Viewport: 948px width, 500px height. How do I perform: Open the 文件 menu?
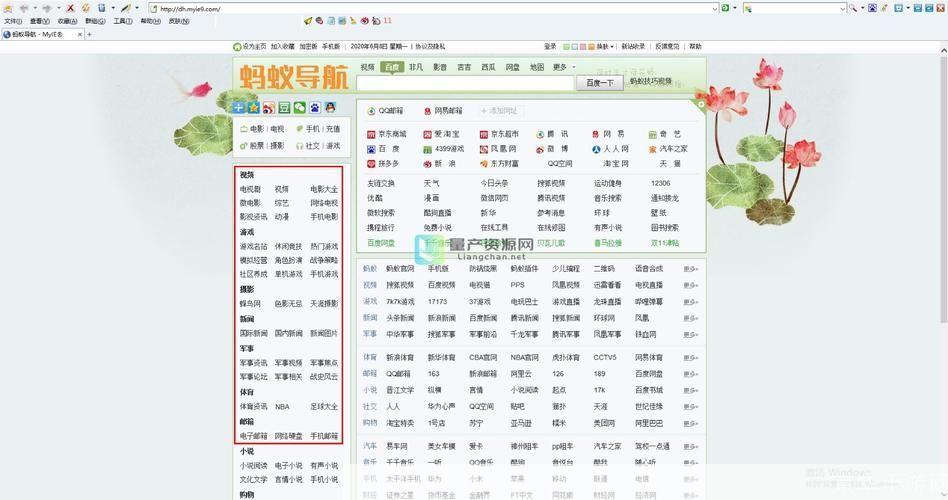click(x=13, y=21)
